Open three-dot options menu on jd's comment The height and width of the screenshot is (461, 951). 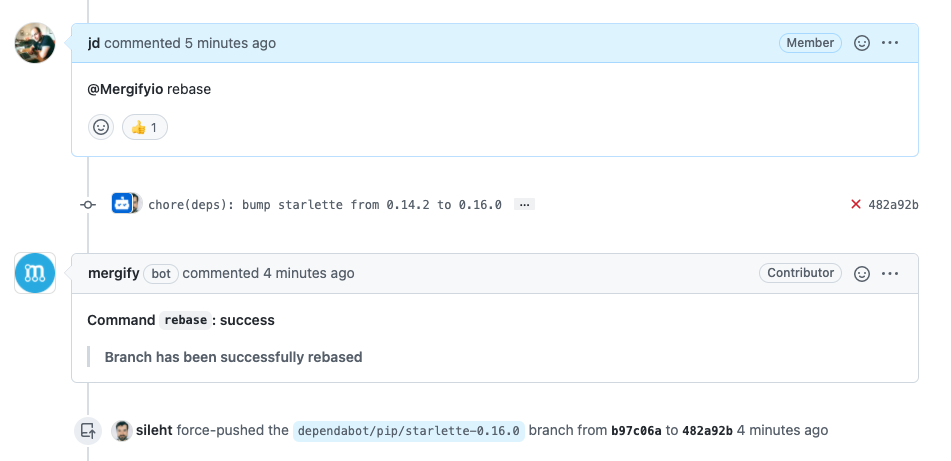click(x=890, y=43)
